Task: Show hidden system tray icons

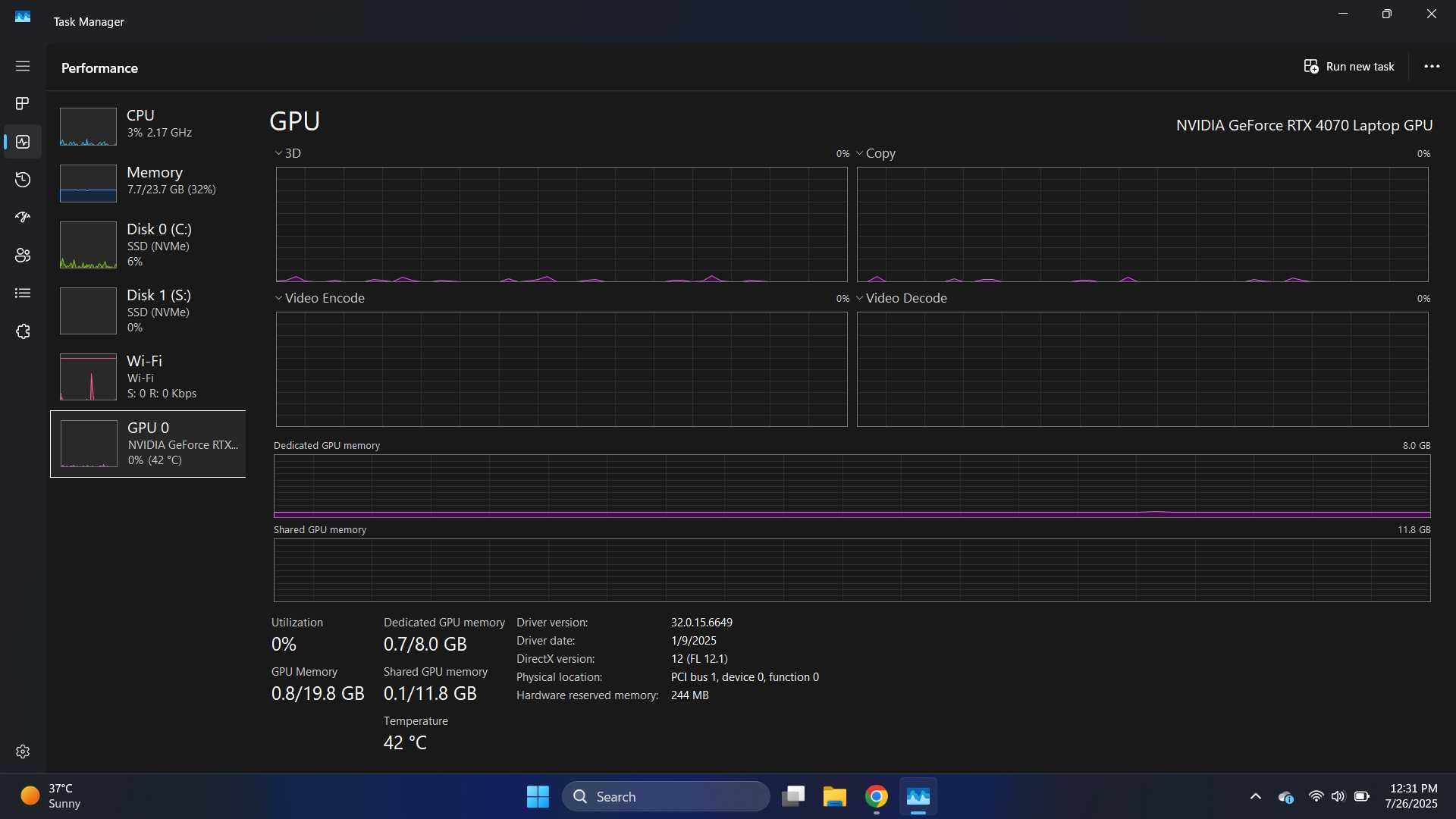Action: pyautogui.click(x=1256, y=796)
